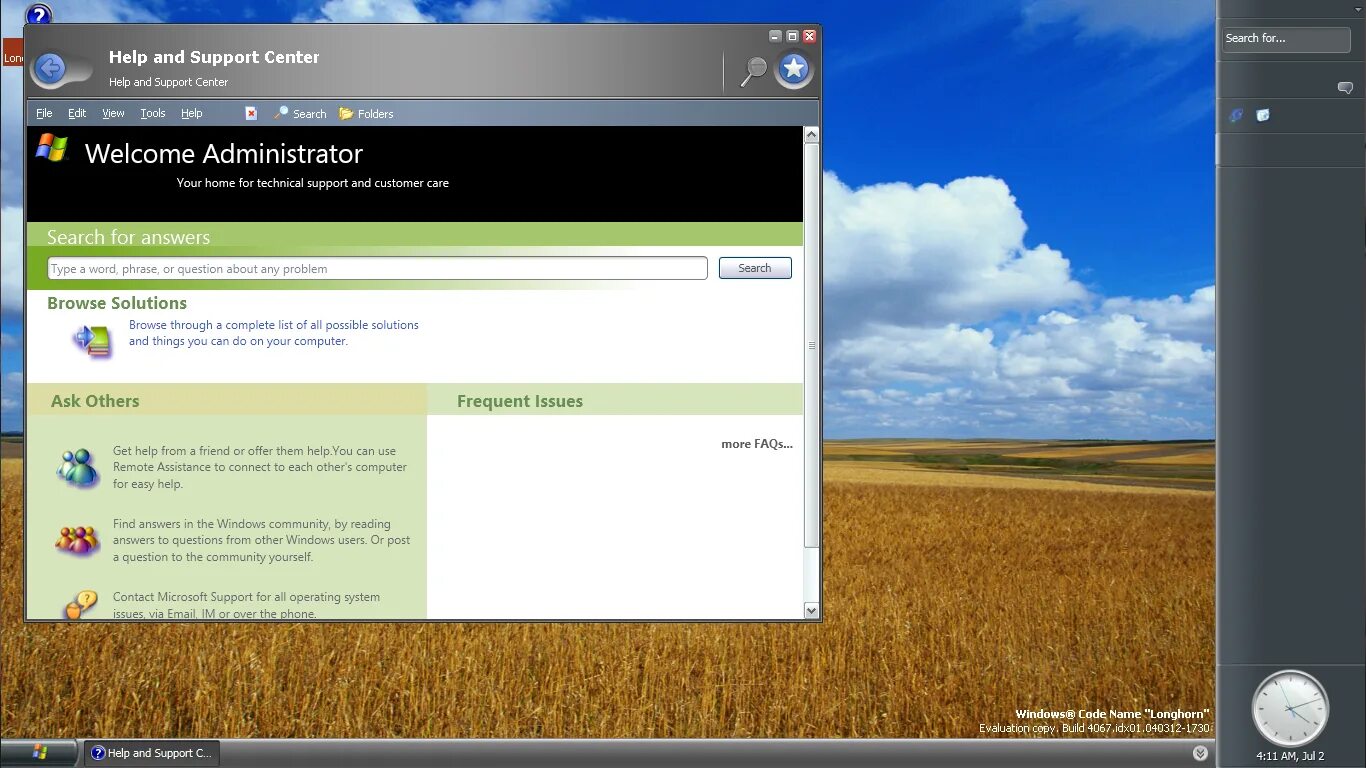Open the 'more FAQs...' link

pyautogui.click(x=757, y=443)
